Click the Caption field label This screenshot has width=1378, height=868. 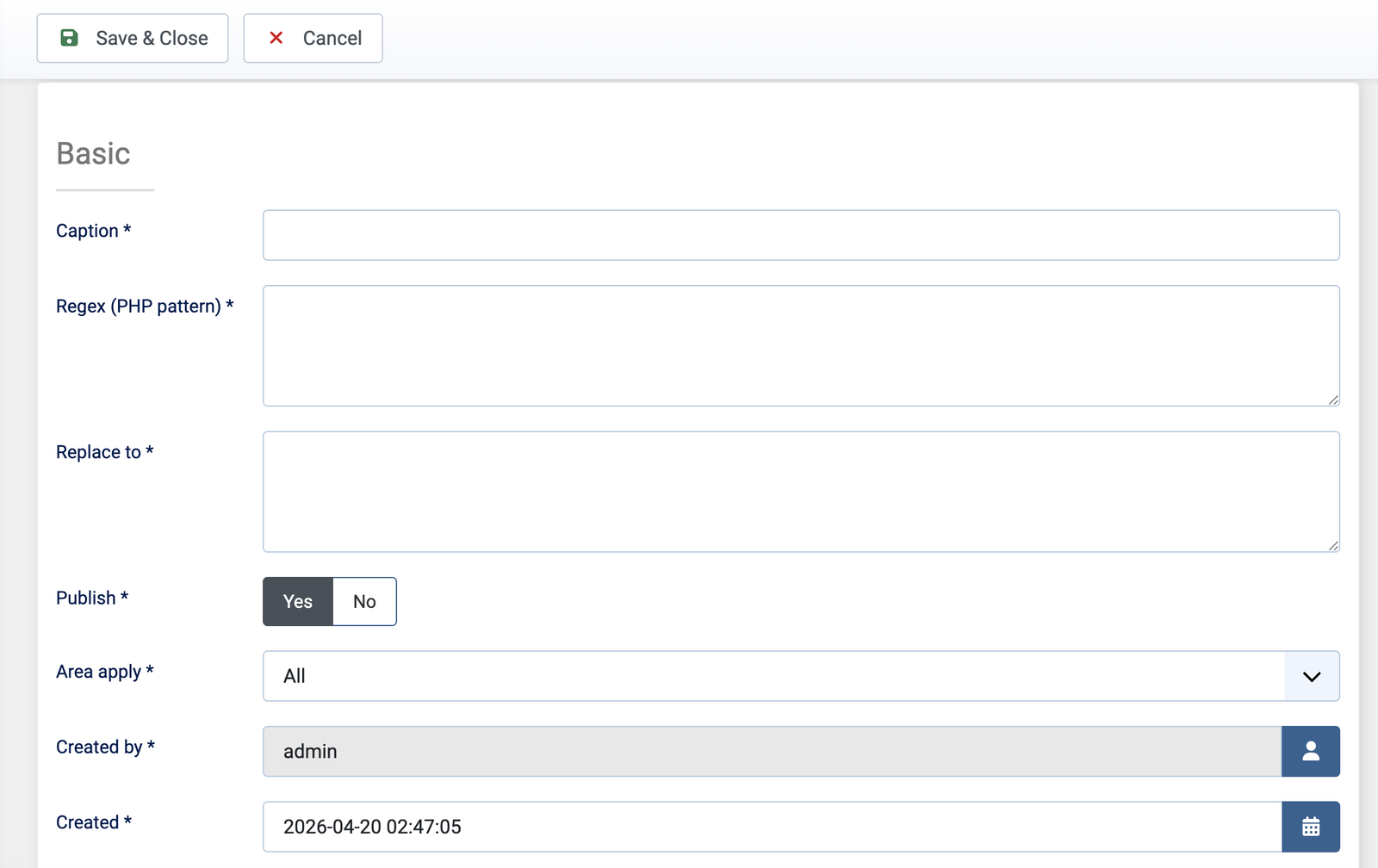point(87,231)
